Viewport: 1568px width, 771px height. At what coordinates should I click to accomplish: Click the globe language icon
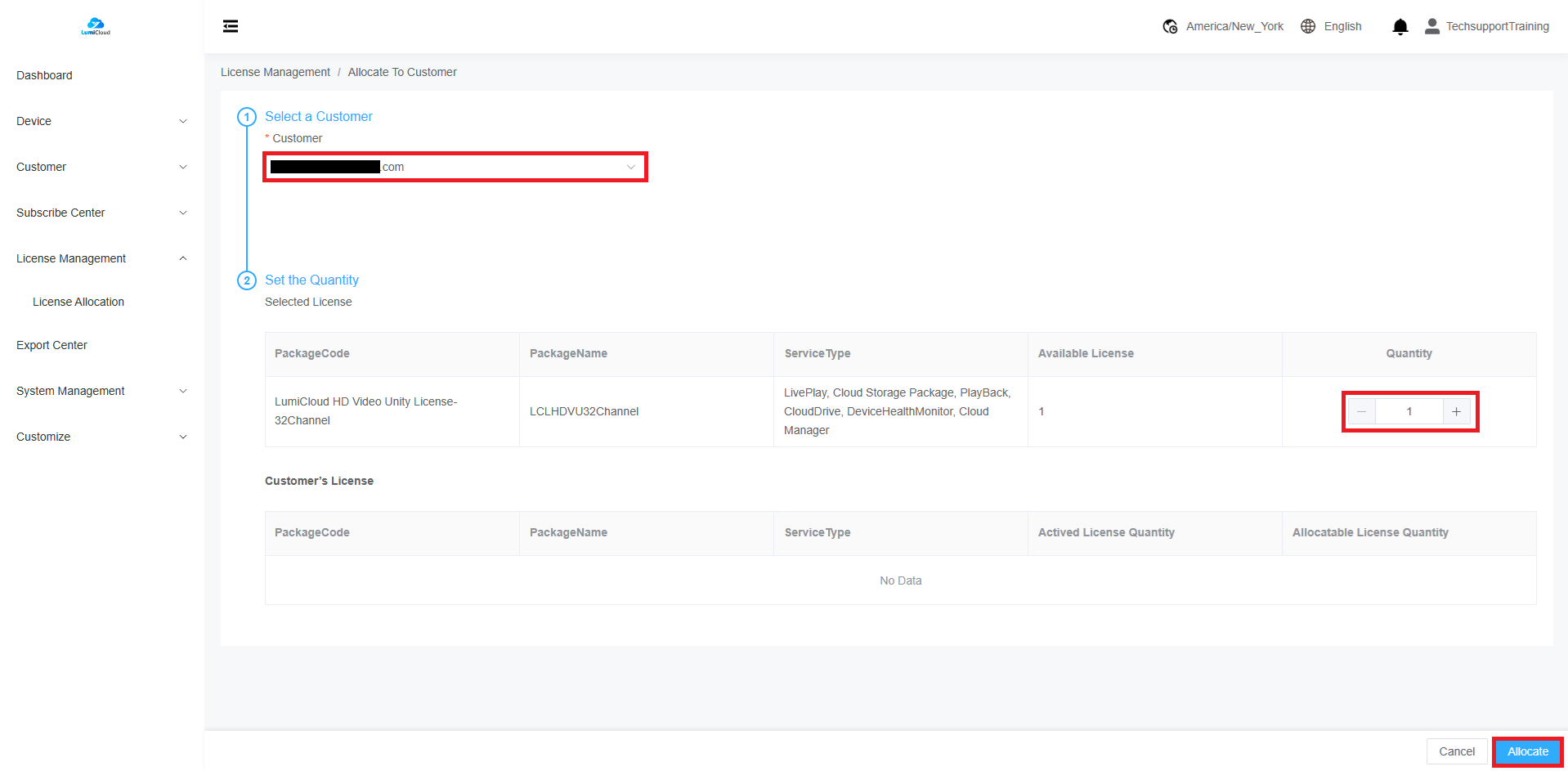click(x=1308, y=26)
